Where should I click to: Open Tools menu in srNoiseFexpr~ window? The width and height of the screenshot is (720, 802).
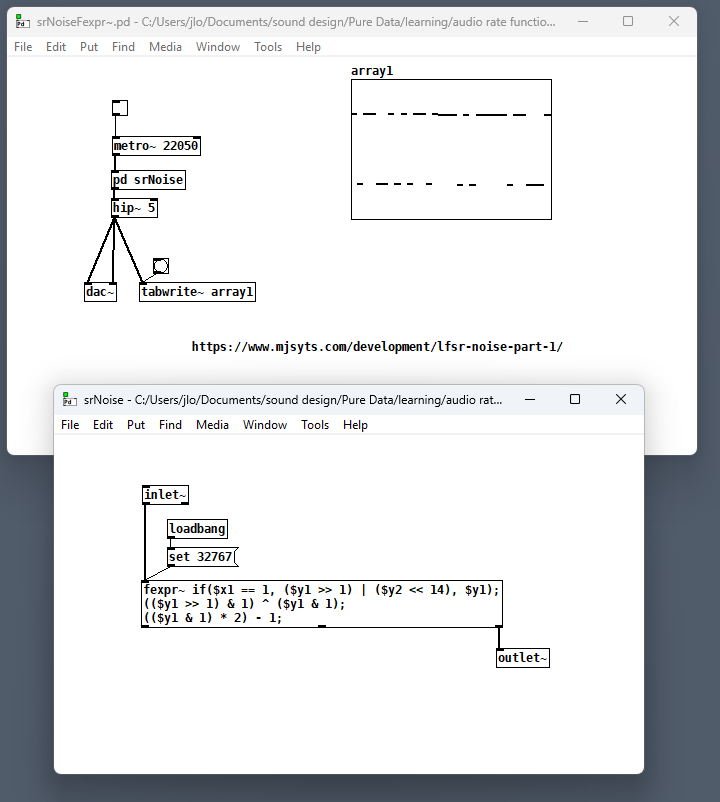(268, 47)
